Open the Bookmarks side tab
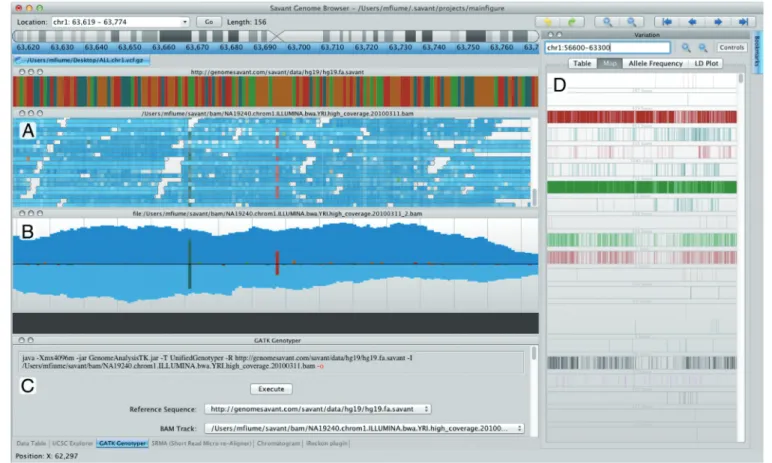 click(757, 52)
